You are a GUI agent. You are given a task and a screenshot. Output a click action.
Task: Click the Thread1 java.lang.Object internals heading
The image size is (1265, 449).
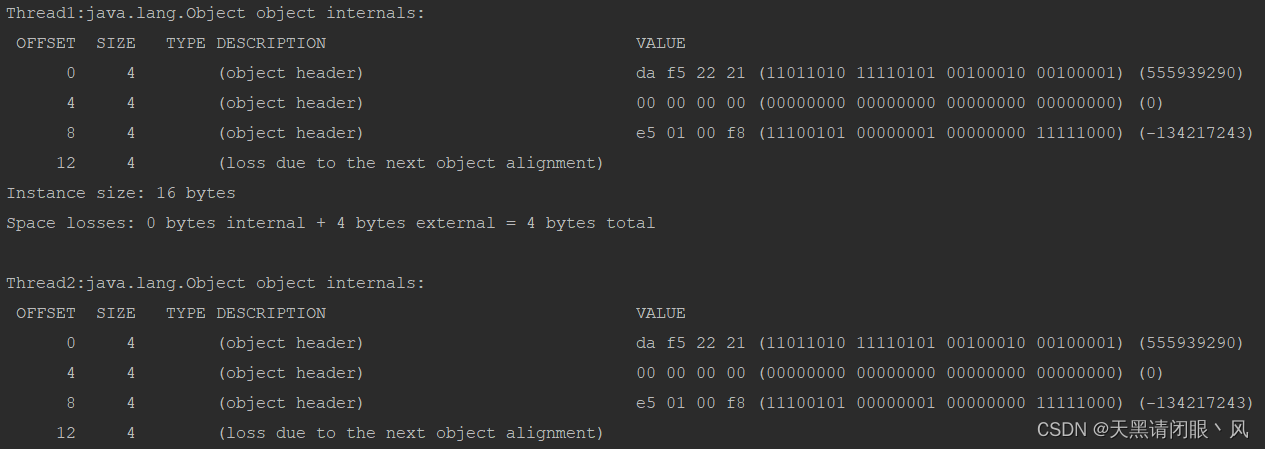(215, 13)
